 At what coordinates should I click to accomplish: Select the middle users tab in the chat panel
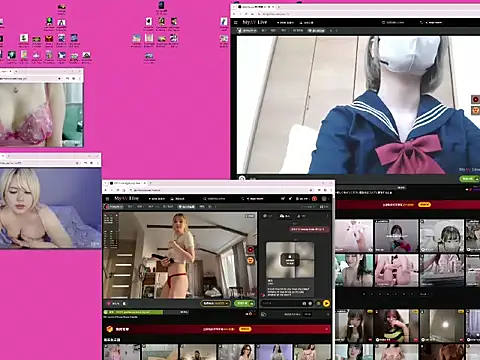284,216
